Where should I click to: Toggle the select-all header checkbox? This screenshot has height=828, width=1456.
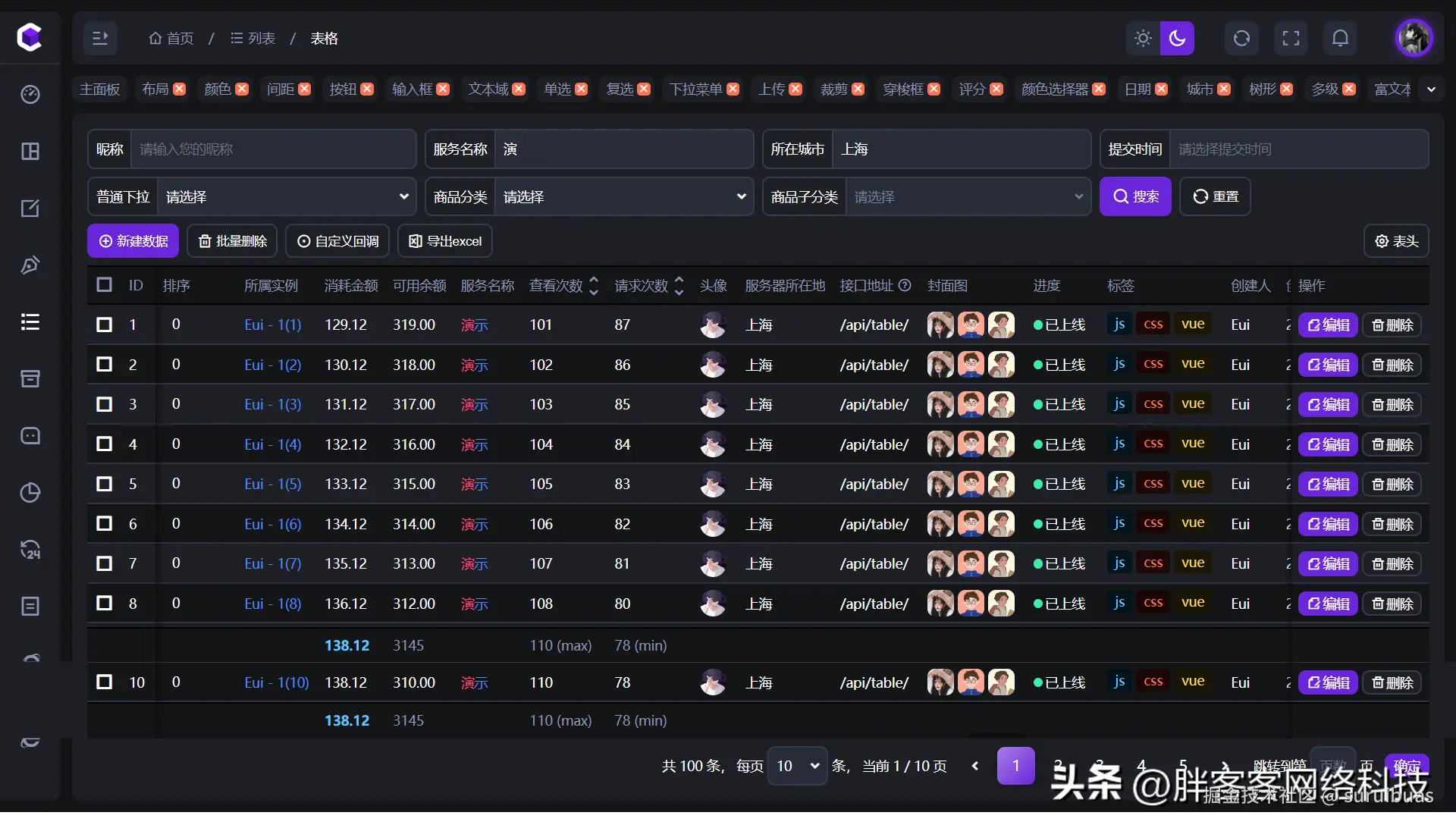[x=105, y=285]
